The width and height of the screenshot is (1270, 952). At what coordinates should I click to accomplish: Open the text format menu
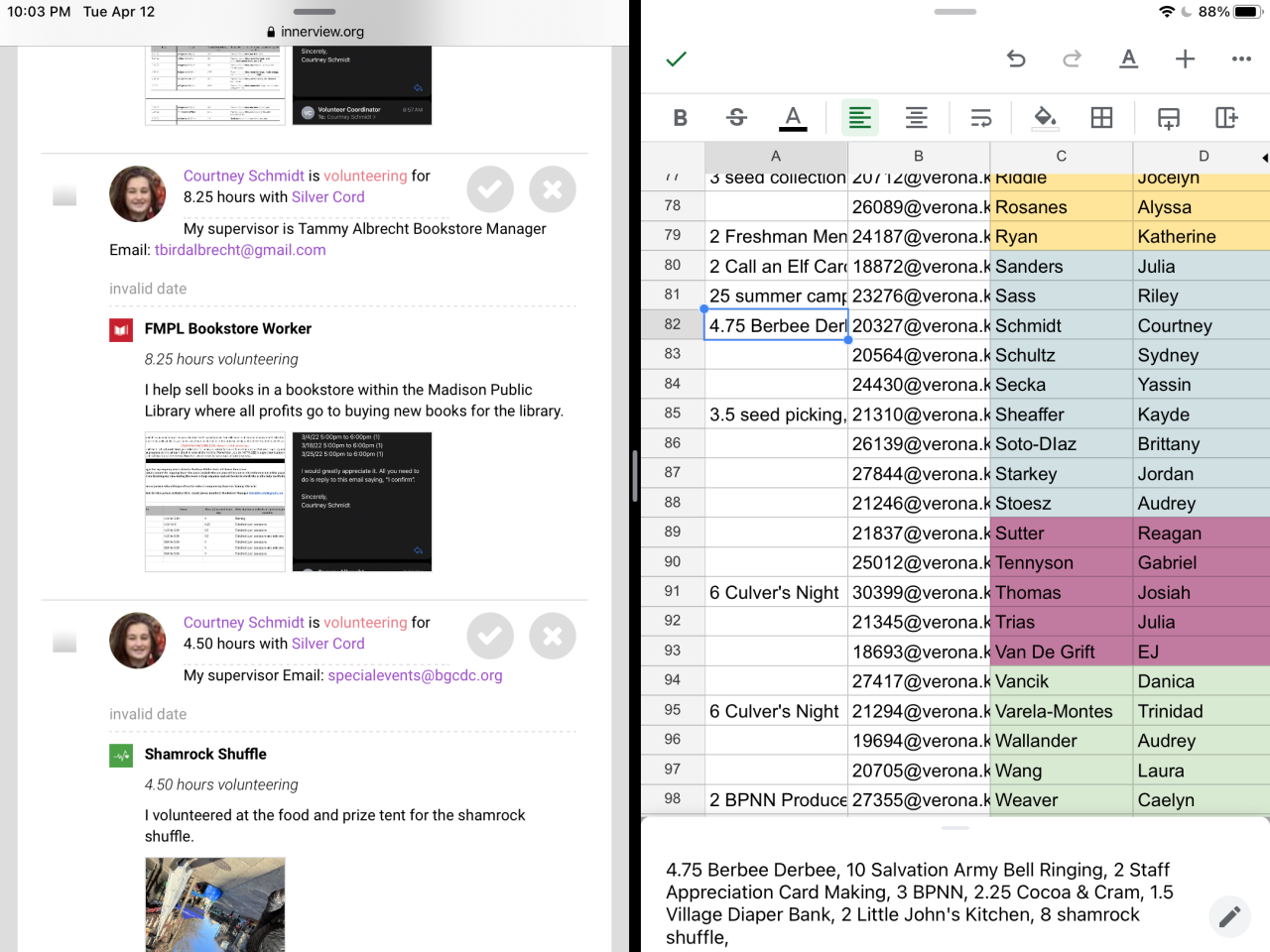point(1128,59)
